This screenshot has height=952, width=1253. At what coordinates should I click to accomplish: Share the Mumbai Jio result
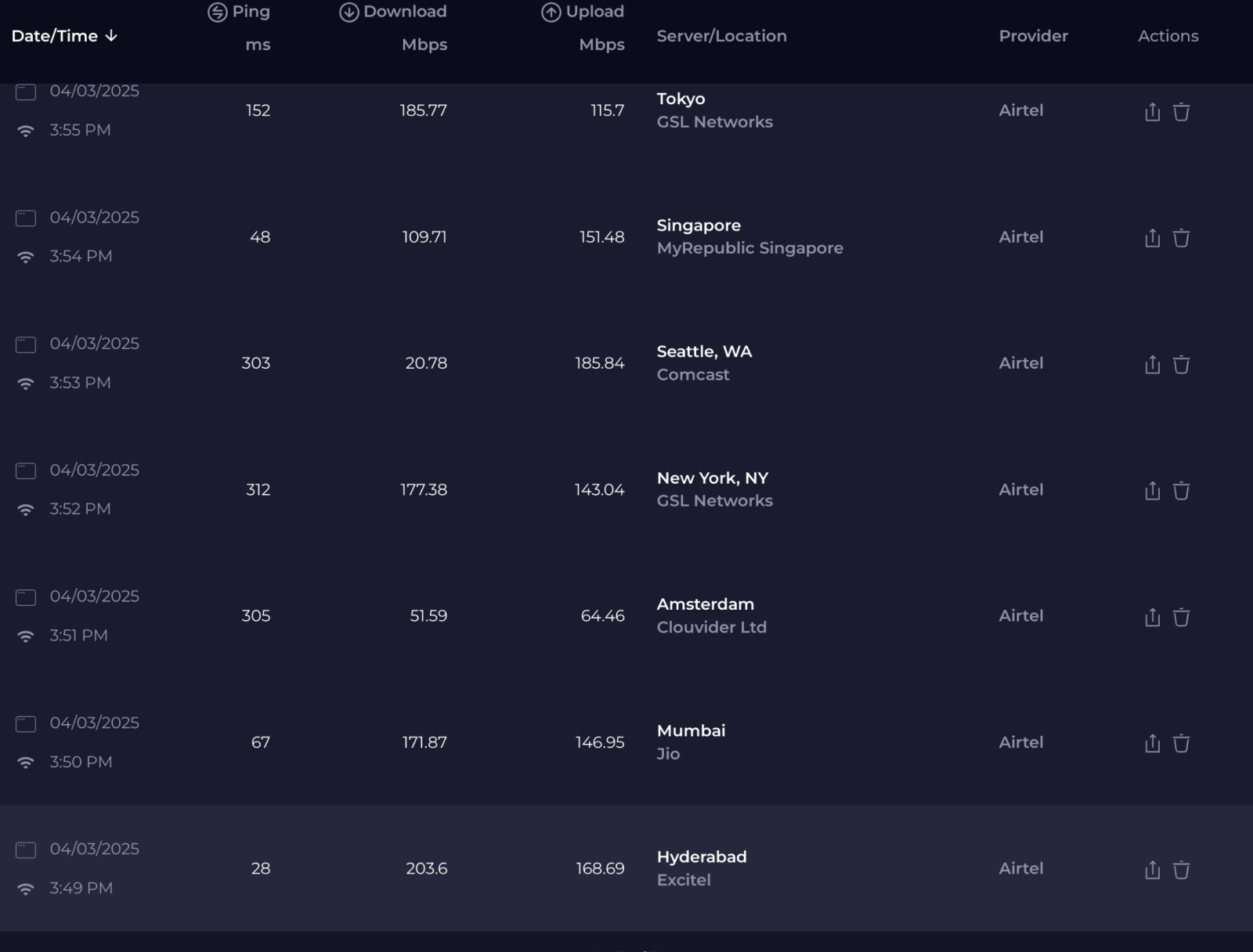(1152, 743)
